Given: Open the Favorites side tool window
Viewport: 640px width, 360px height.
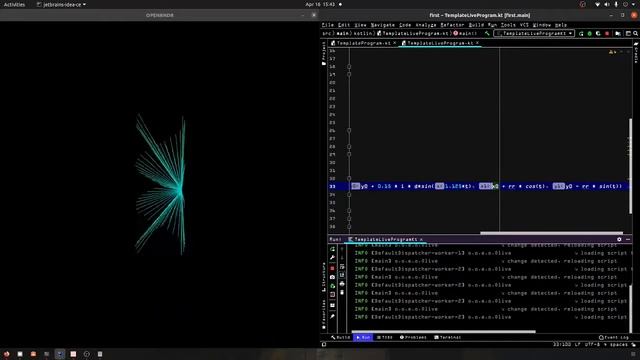Looking at the screenshot, I should 324,314.
